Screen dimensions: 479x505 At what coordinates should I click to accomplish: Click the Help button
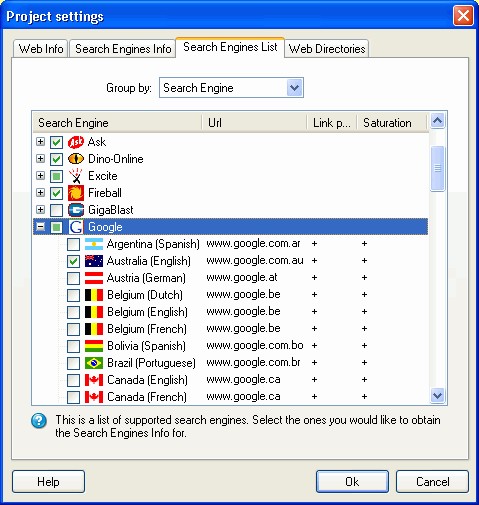(48, 482)
